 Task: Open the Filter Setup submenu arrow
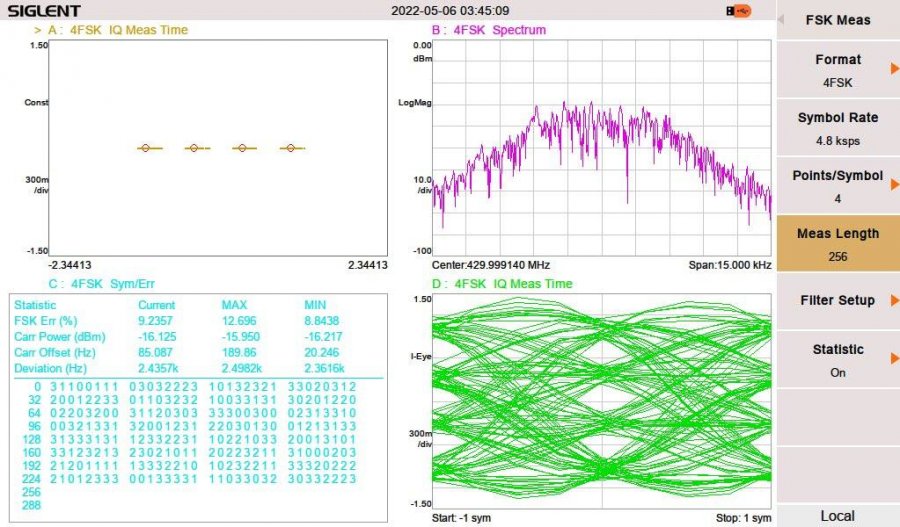tap(894, 300)
